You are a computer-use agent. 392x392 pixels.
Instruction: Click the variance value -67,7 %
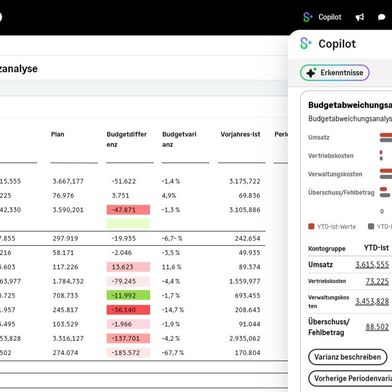point(173,353)
